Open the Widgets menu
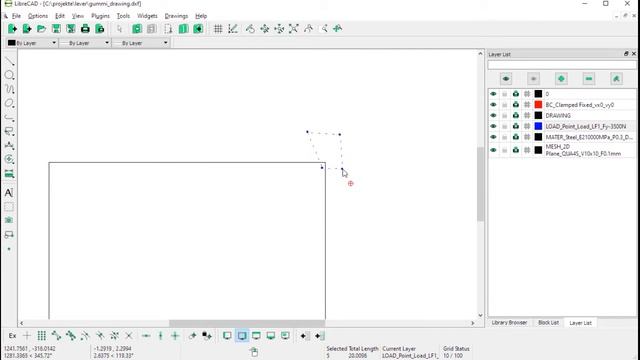Image resolution: width=640 pixels, height=360 pixels. pos(147,16)
